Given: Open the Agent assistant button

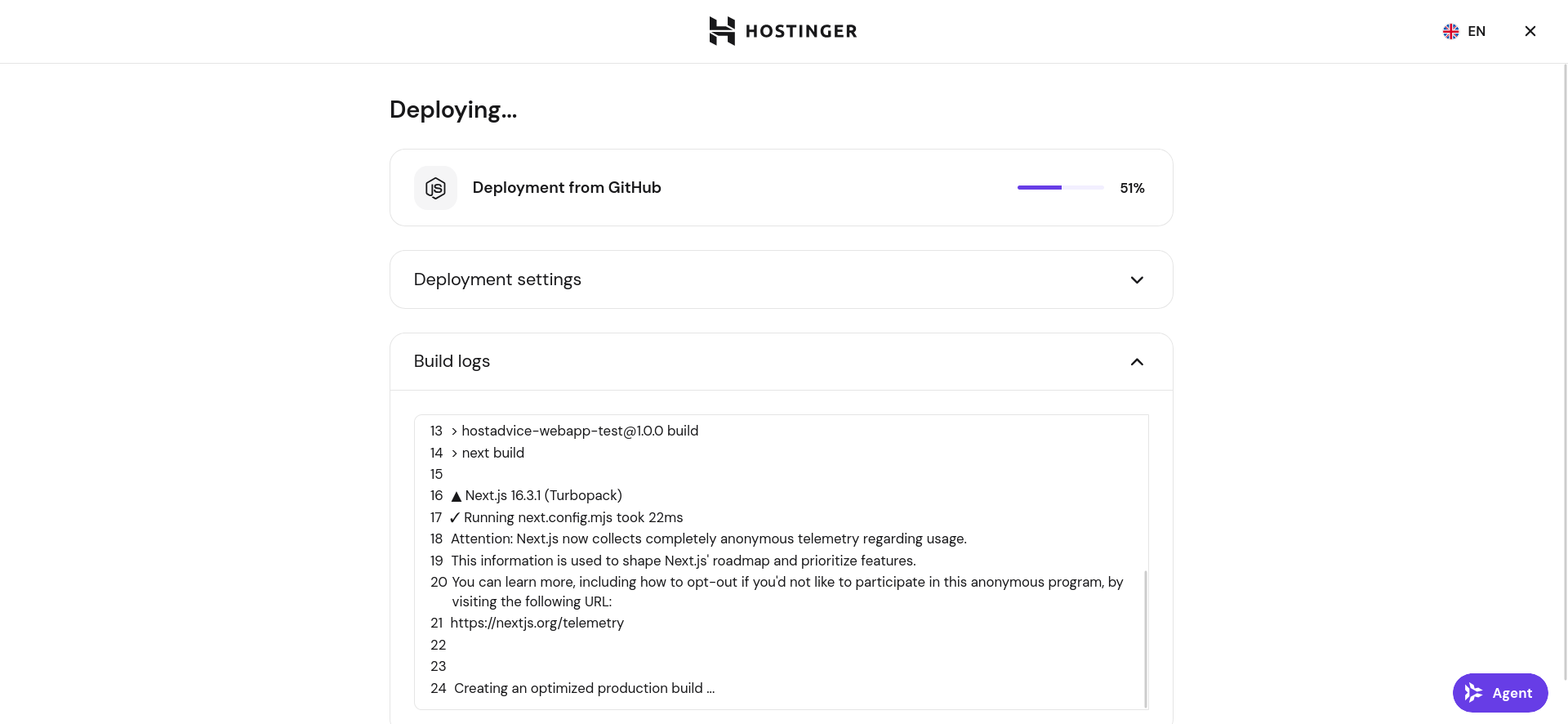Looking at the screenshot, I should click(1500, 693).
